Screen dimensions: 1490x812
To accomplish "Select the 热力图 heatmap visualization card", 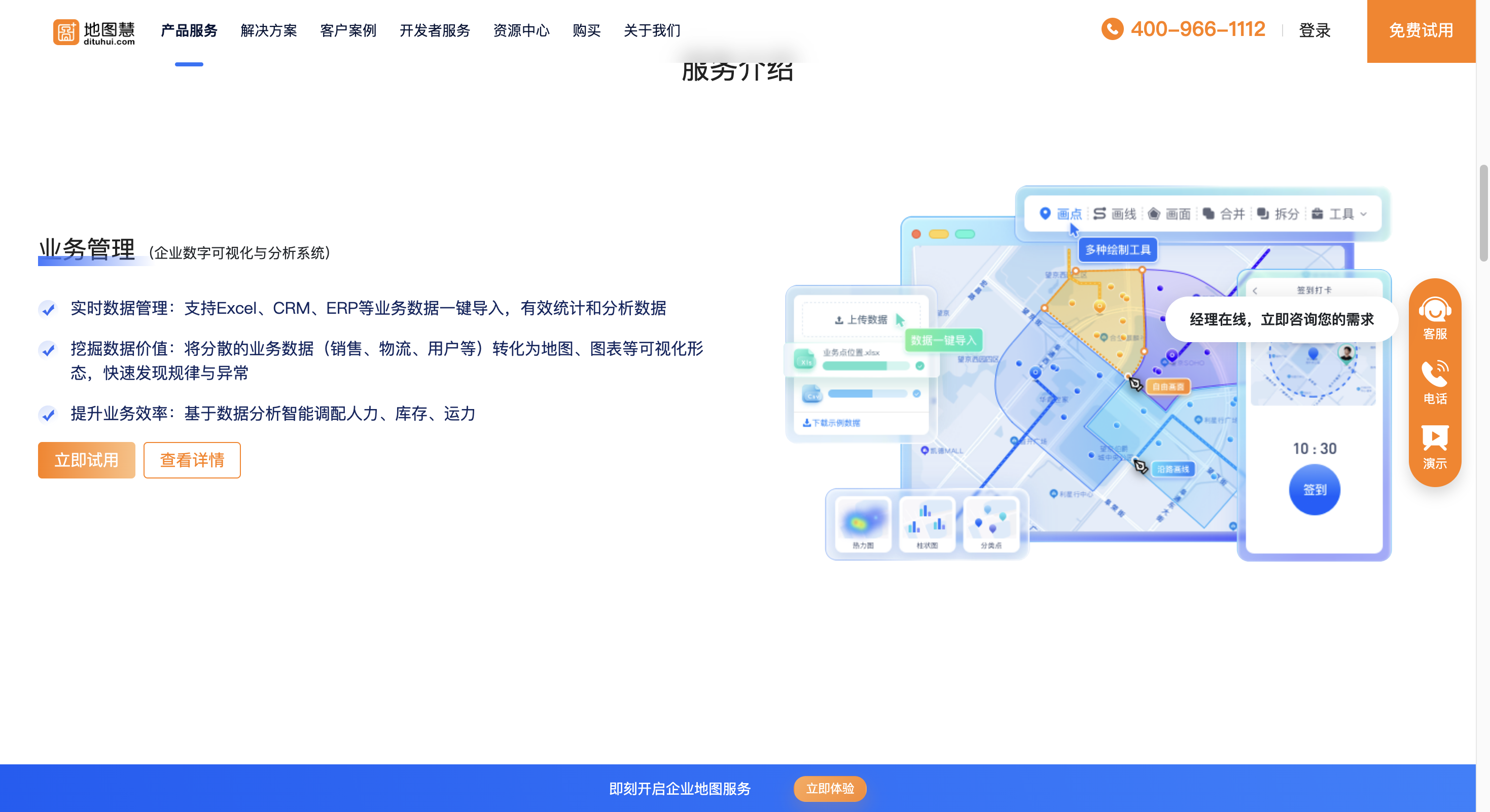I will pyautogui.click(x=863, y=523).
